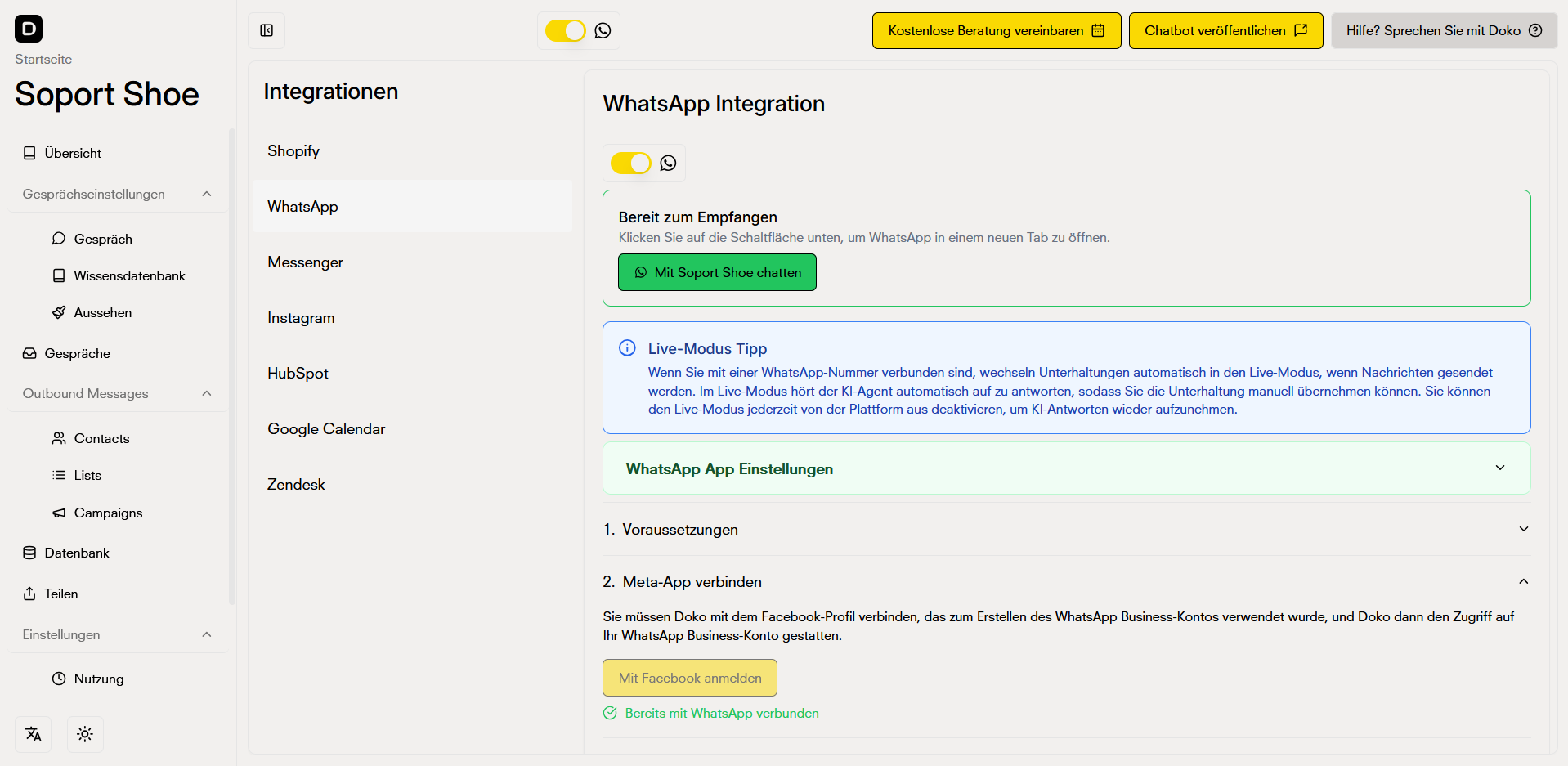Open Startseite link

pos(43,60)
